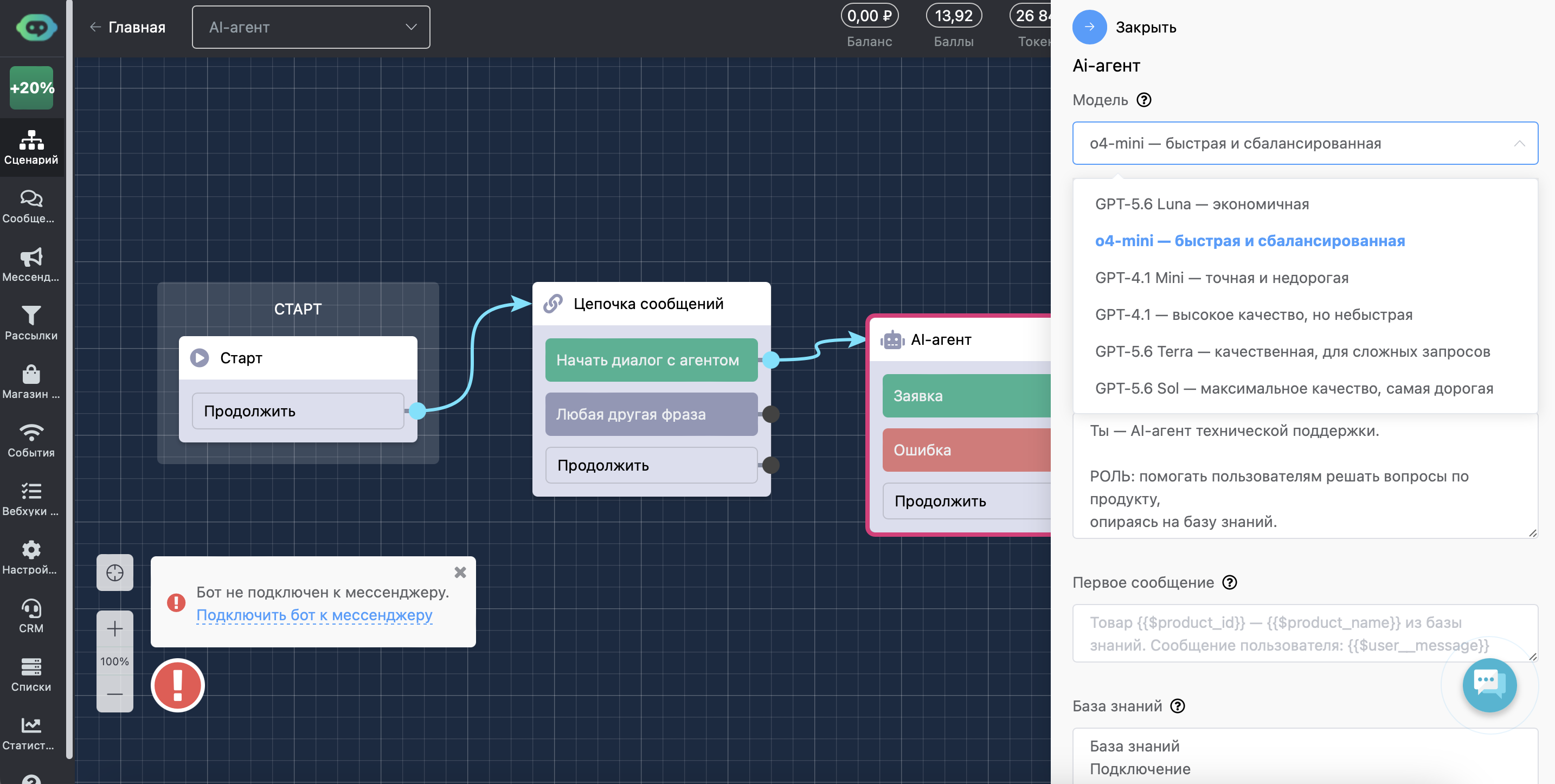The width and height of the screenshot is (1555, 784).
Task: Open the CRM headset section
Action: coord(31,616)
